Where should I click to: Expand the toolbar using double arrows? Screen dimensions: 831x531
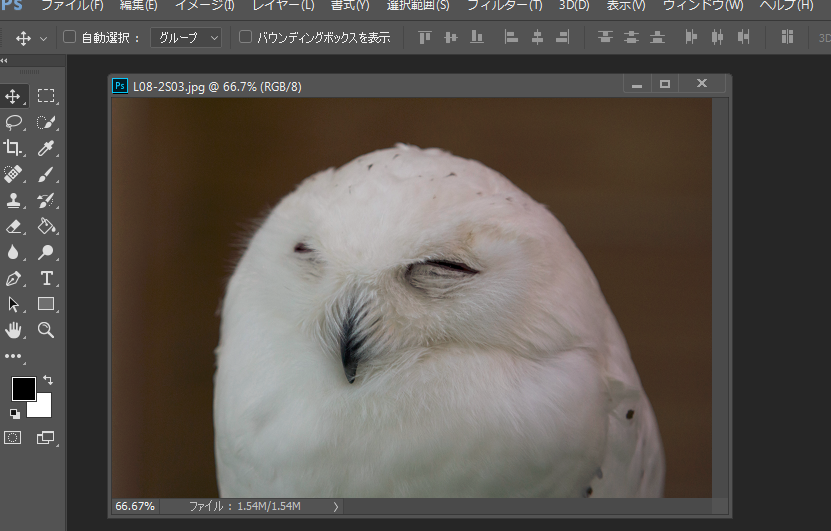coord(5,61)
